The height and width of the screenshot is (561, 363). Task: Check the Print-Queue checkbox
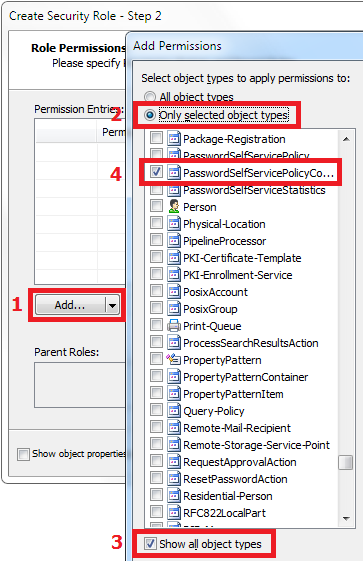(156, 325)
